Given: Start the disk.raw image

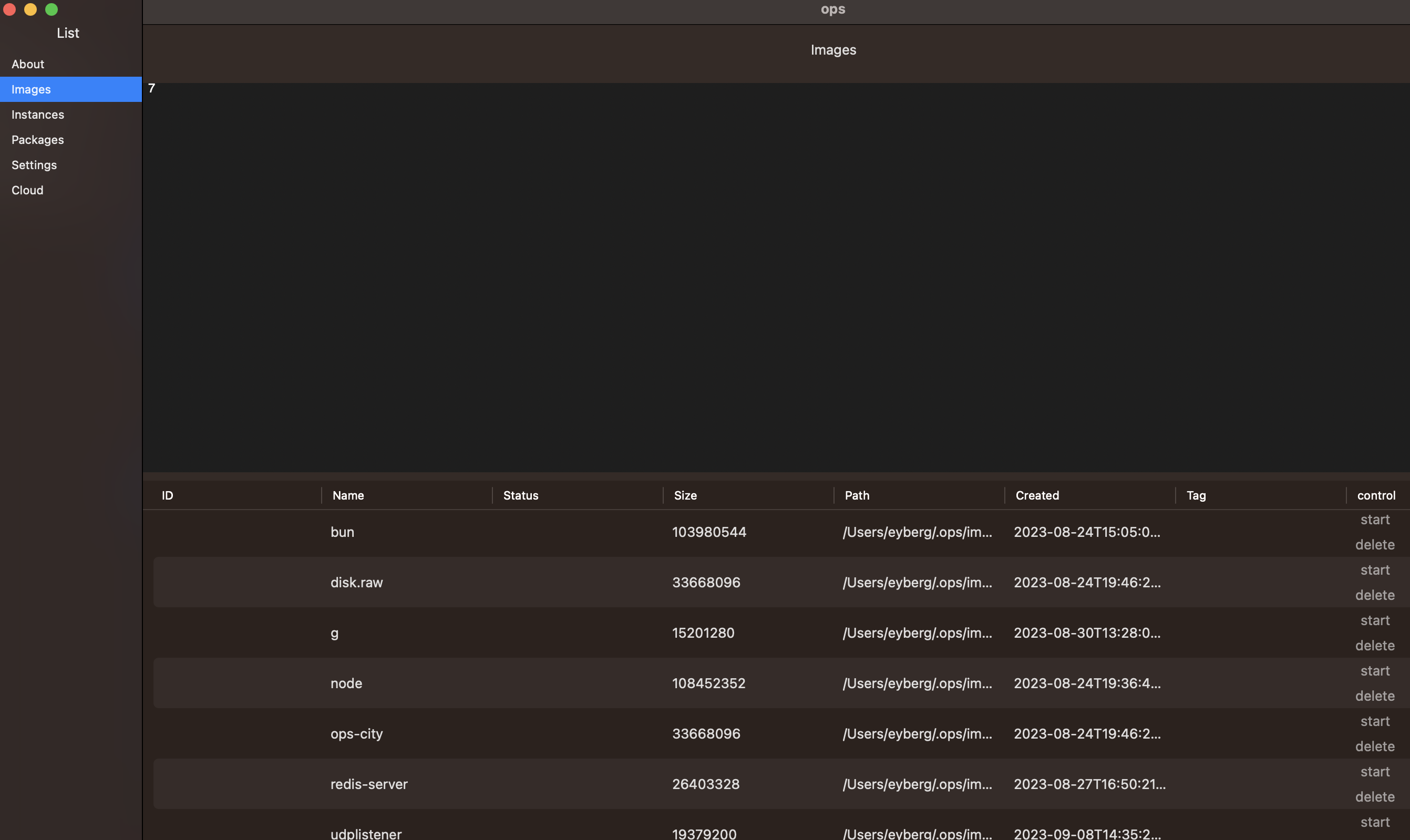Looking at the screenshot, I should point(1375,570).
